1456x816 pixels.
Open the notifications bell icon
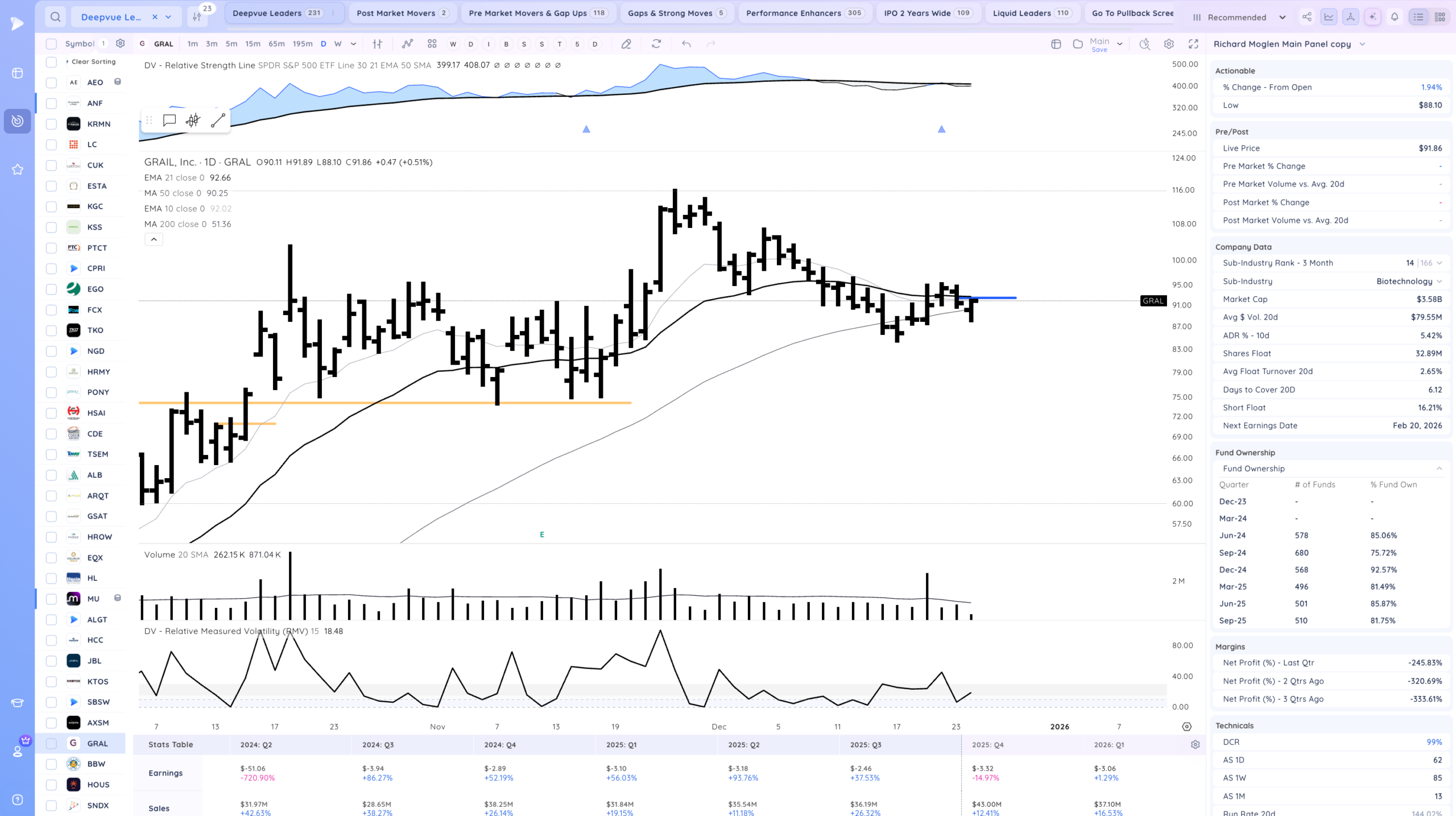(x=1394, y=17)
